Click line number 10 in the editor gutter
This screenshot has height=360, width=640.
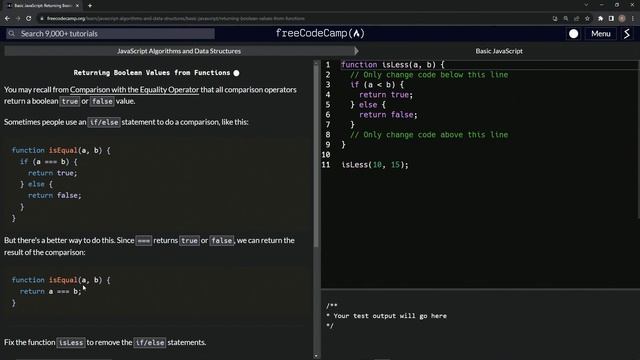click(326, 155)
